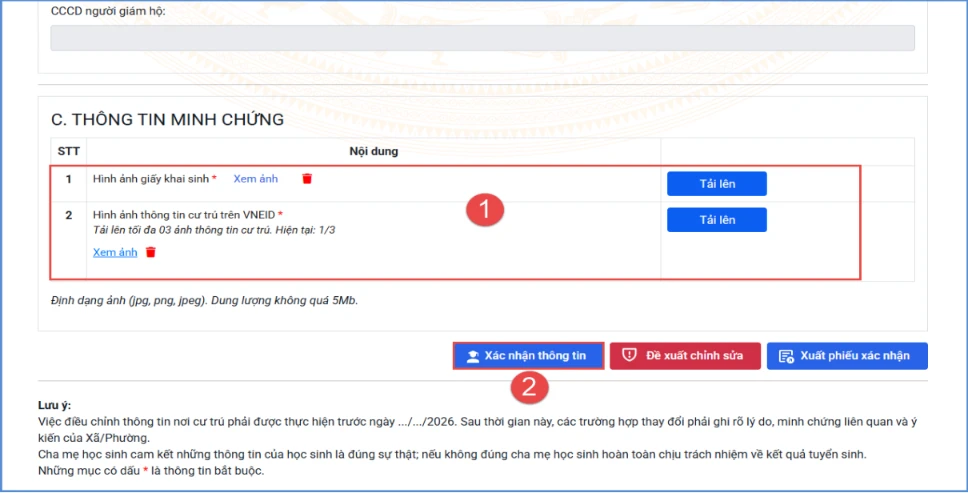The height and width of the screenshot is (493, 968).
Task: Open Xem ảnh link under VNEID residence info
Action: [115, 253]
